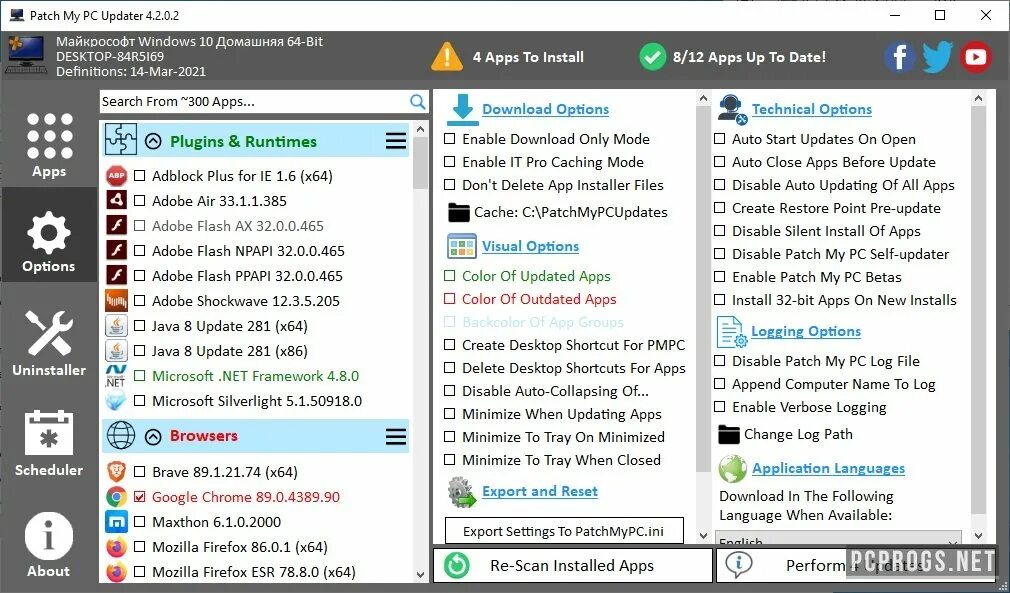This screenshot has width=1010, height=593.
Task: Select Adobe Air 33.1.1.385 checkbox
Action: [x=139, y=201]
